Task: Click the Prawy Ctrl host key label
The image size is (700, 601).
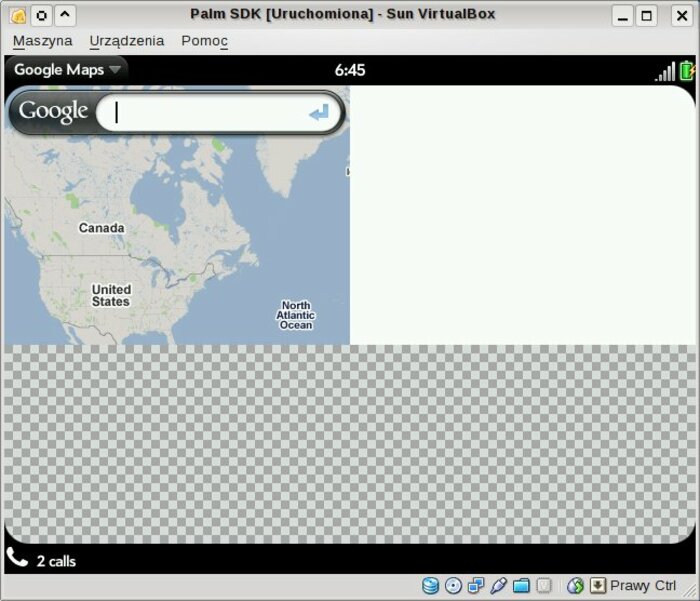Action: (x=643, y=585)
